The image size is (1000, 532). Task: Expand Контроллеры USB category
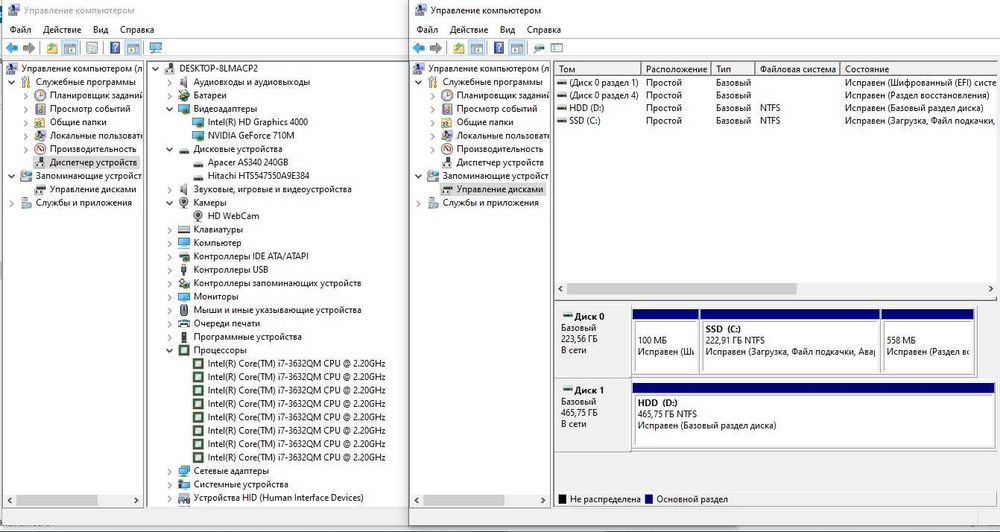[x=170, y=270]
